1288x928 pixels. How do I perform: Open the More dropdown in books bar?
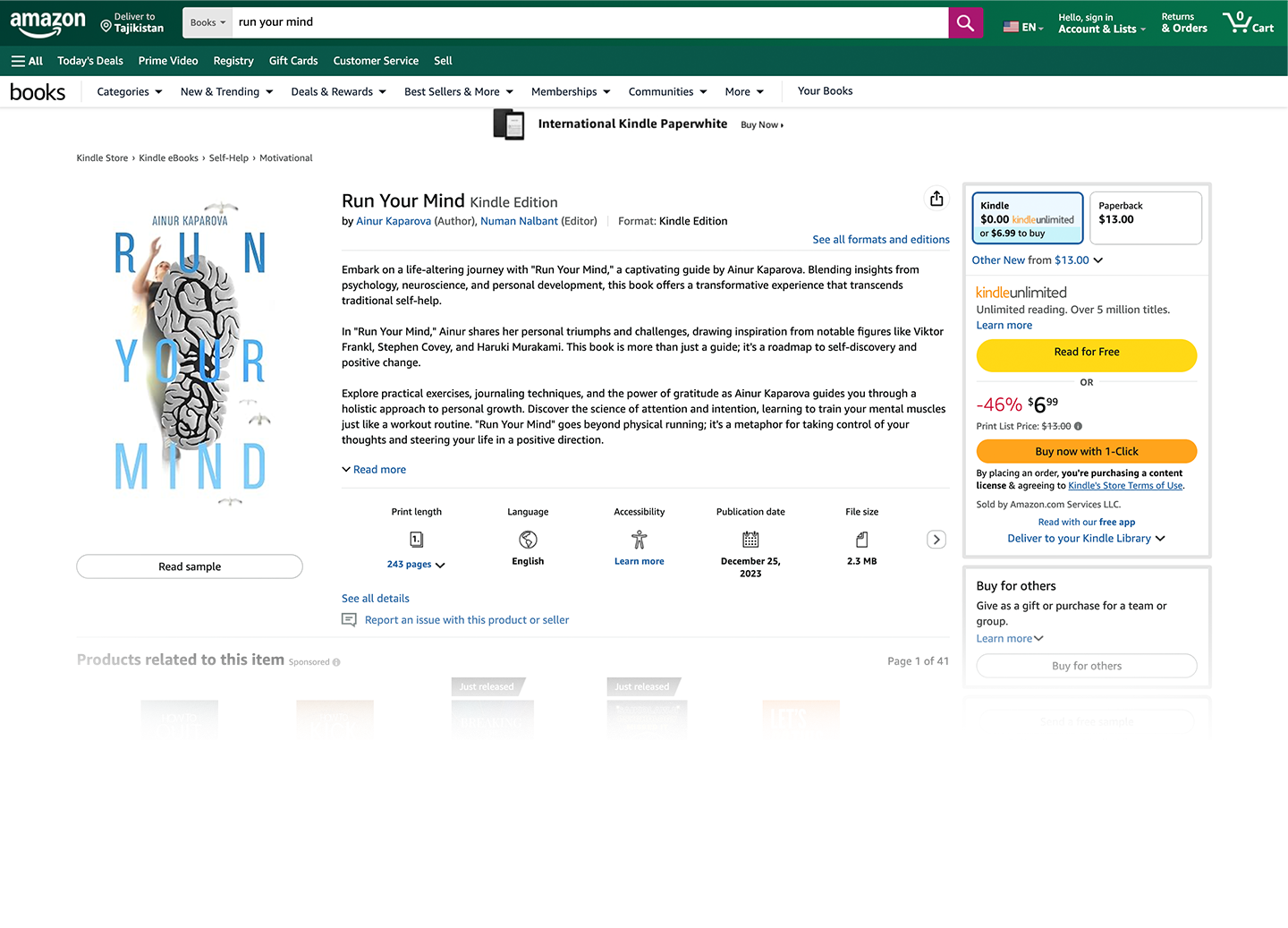[744, 91]
